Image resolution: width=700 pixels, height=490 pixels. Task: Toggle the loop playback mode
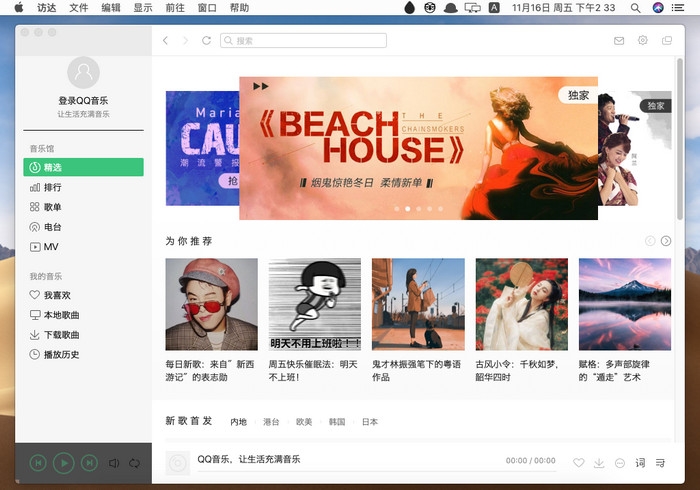pos(134,463)
